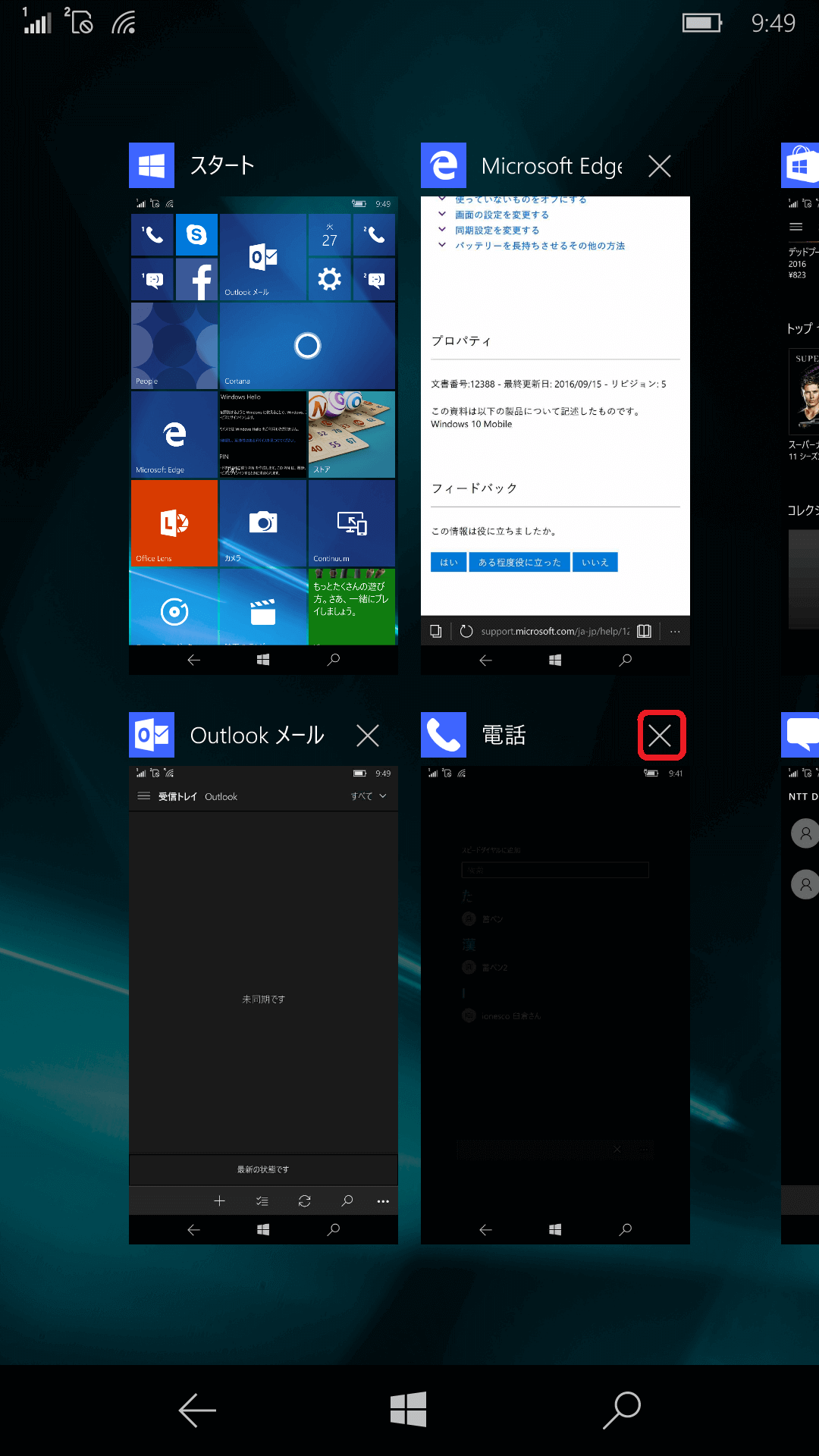Open Outlook more options ellipsis
This screenshot has width=819, height=1456.
(383, 1201)
